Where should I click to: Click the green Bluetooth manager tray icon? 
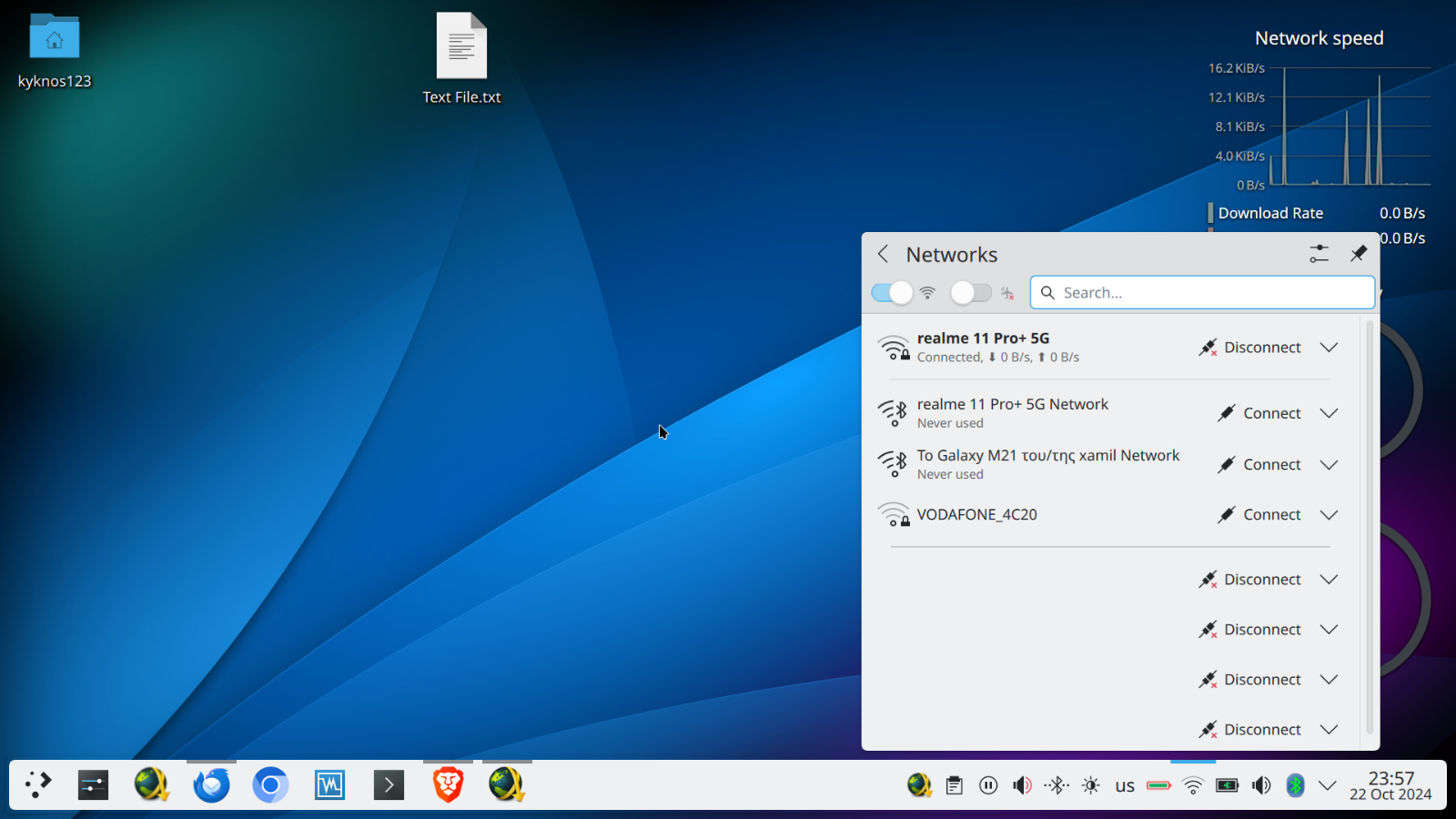click(x=1295, y=785)
